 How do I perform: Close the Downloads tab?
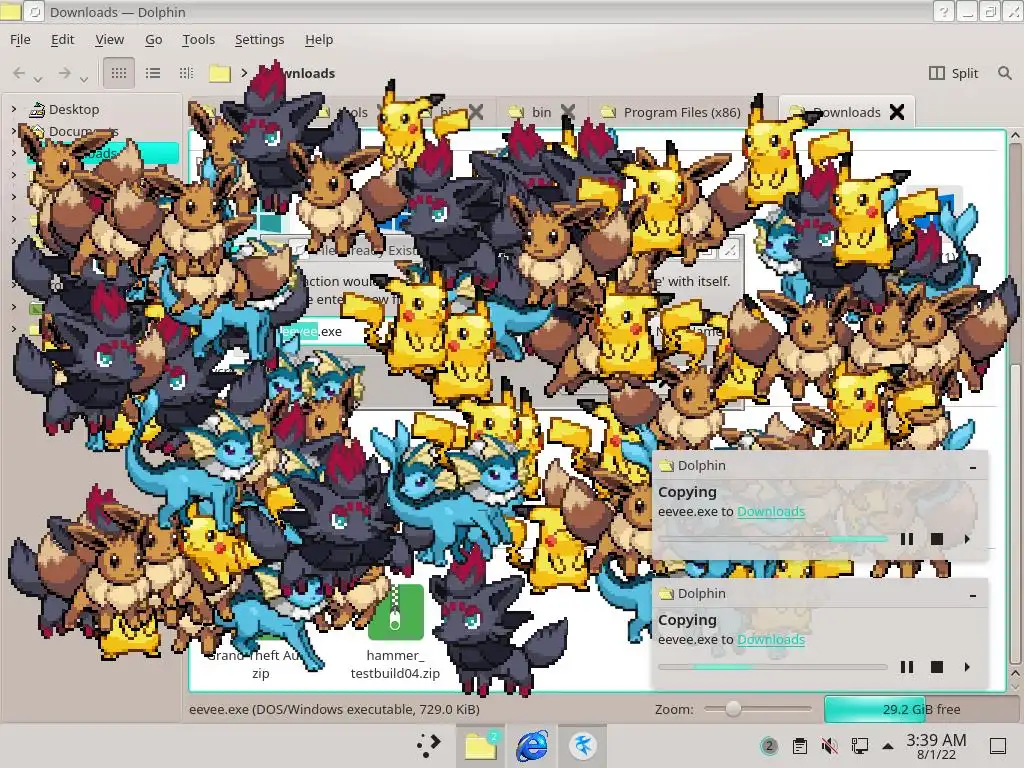coord(897,112)
